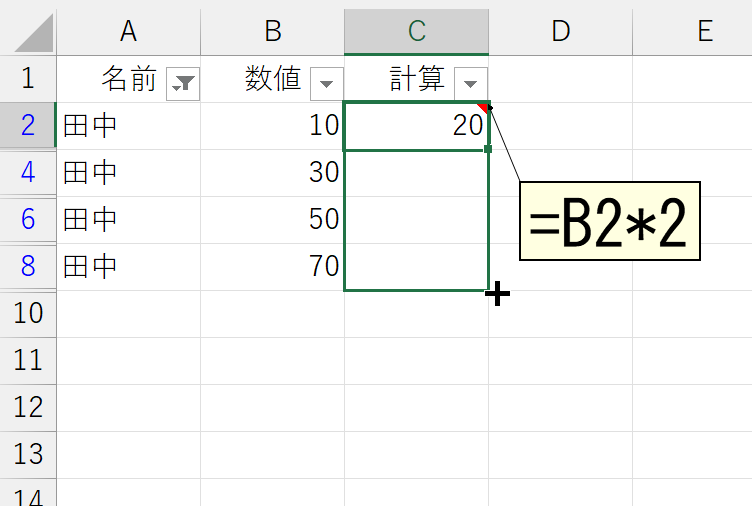Click 田中 in row 4
752x506 pixels.
(x=90, y=173)
